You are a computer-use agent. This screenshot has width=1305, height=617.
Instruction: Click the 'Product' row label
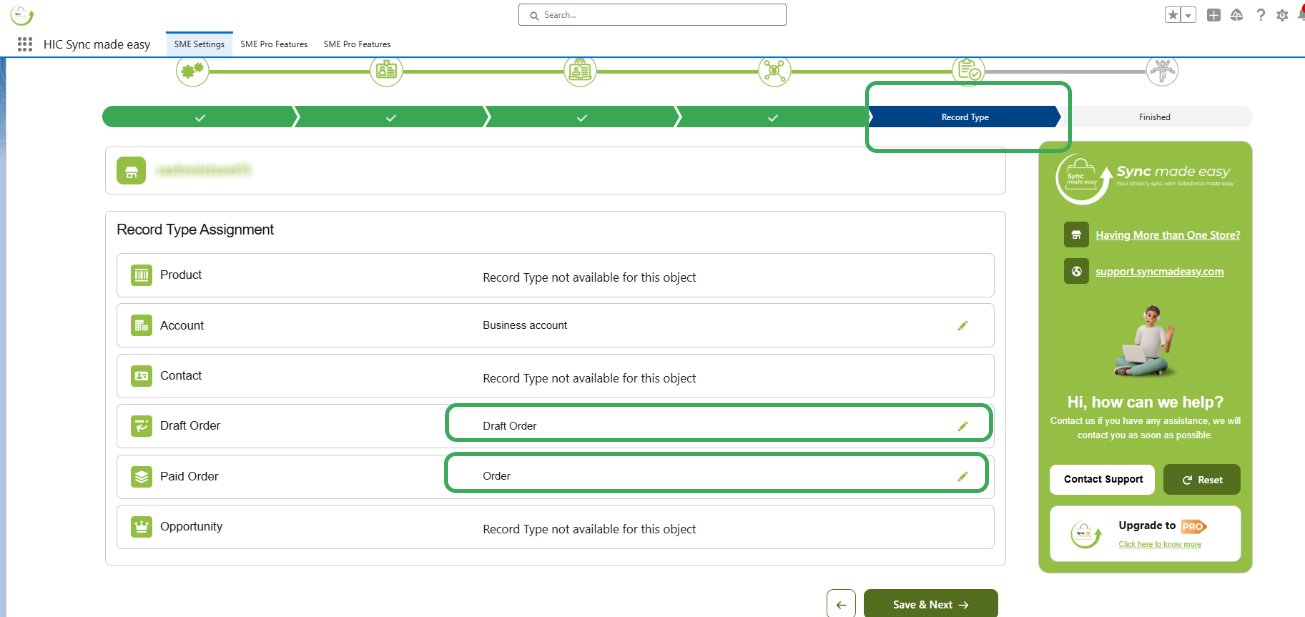pos(181,275)
